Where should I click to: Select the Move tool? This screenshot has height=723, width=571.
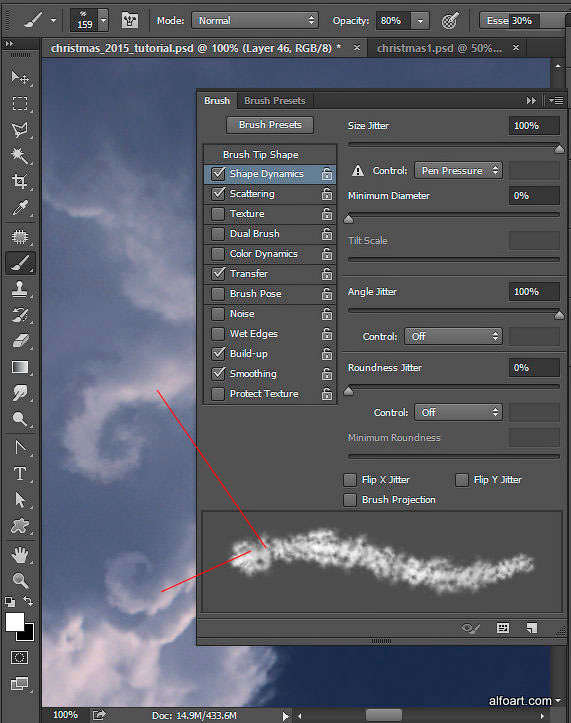click(20, 77)
